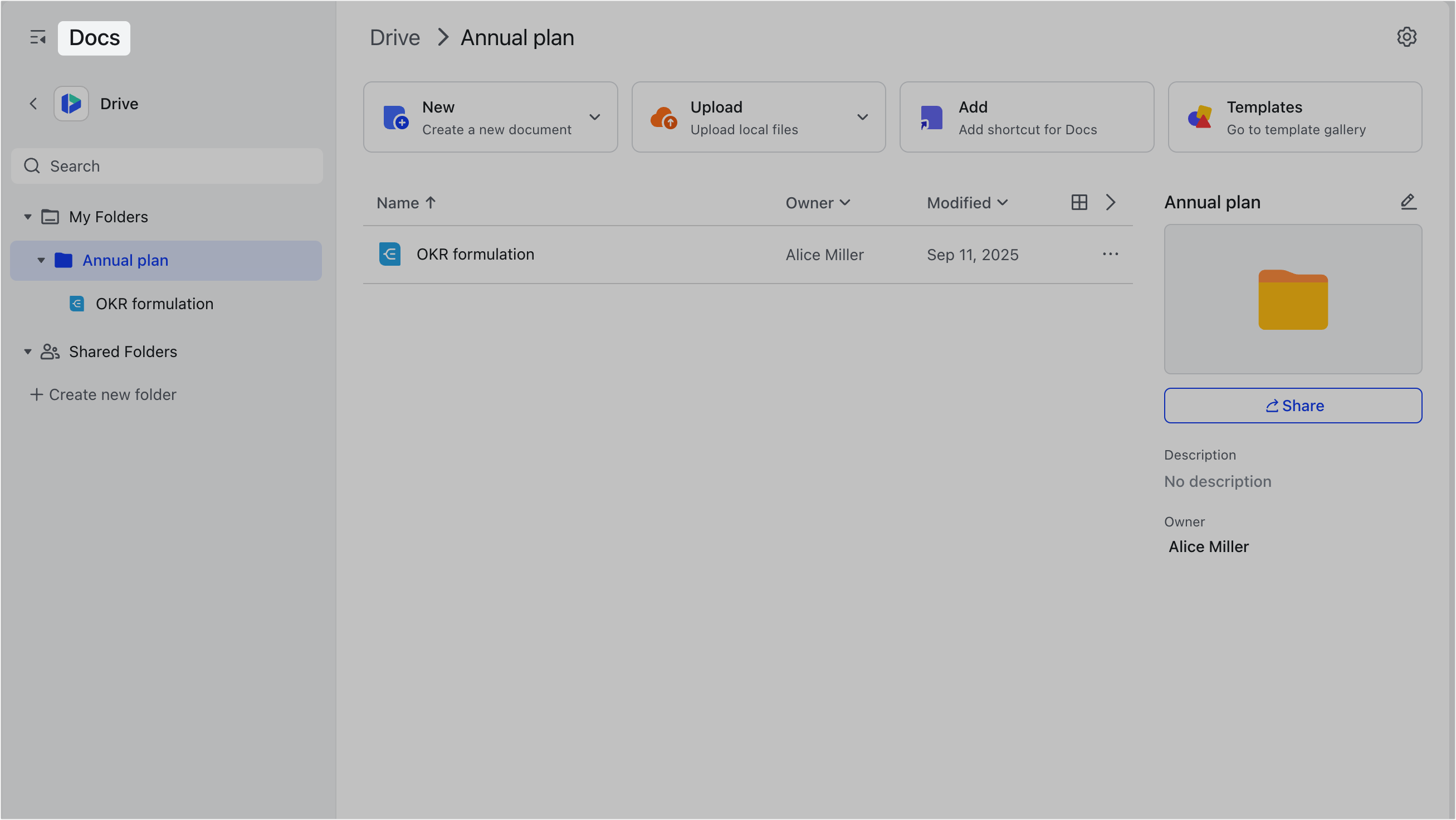Click the Annual plan folder thumbnail

[1293, 300]
